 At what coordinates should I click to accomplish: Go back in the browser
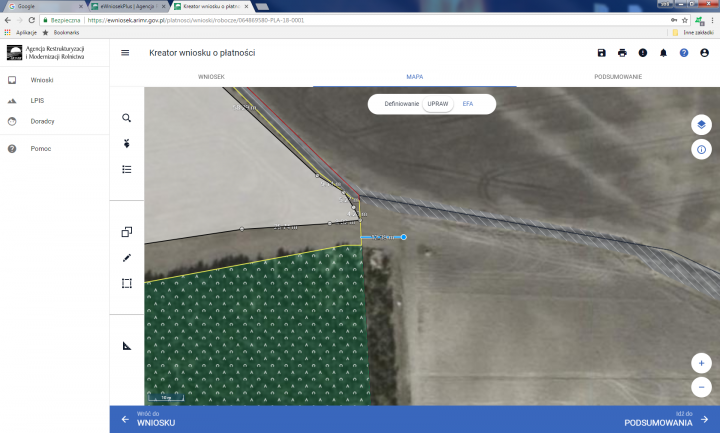[7, 20]
